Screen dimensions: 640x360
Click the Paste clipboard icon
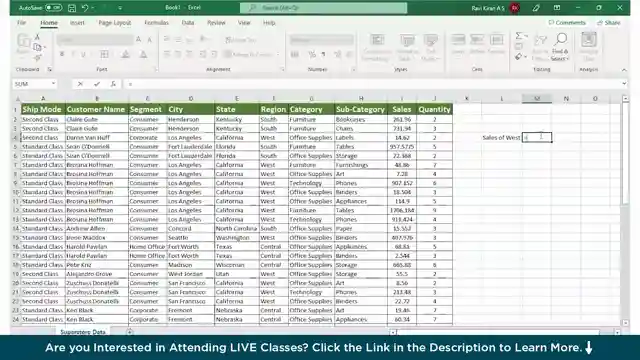(23, 42)
